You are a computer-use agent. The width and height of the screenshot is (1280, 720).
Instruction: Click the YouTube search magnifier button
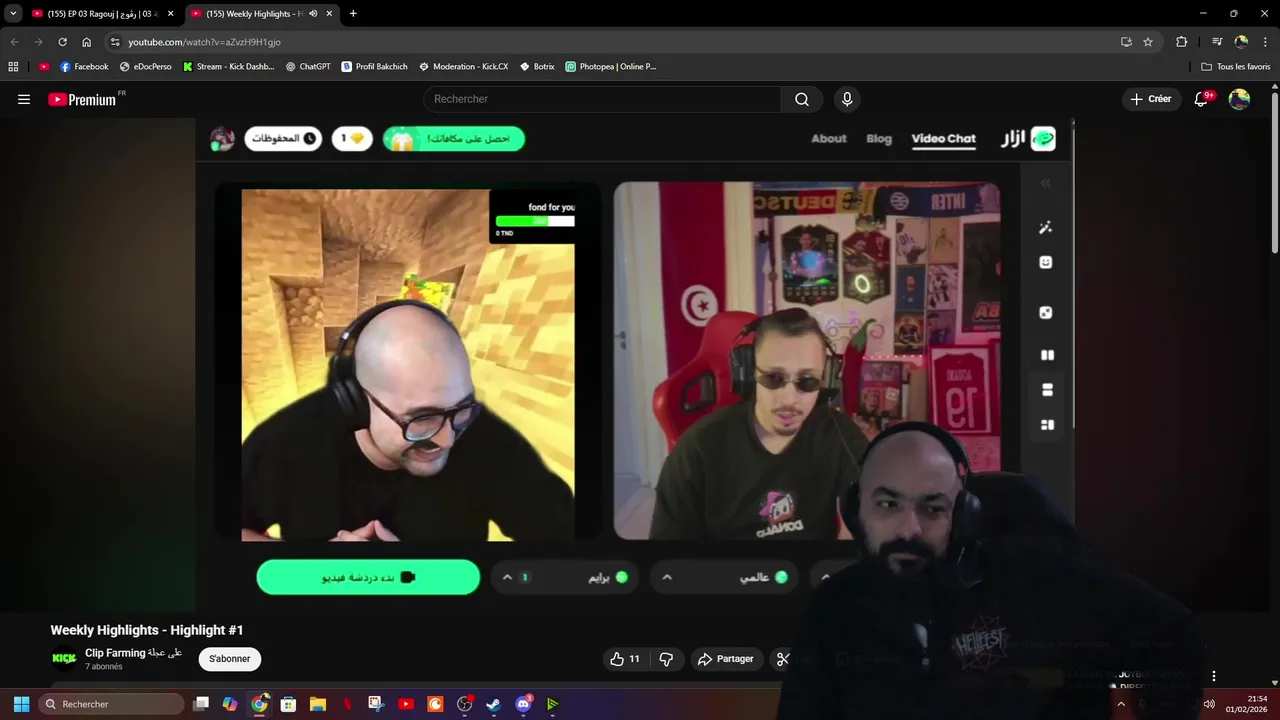coord(802,99)
